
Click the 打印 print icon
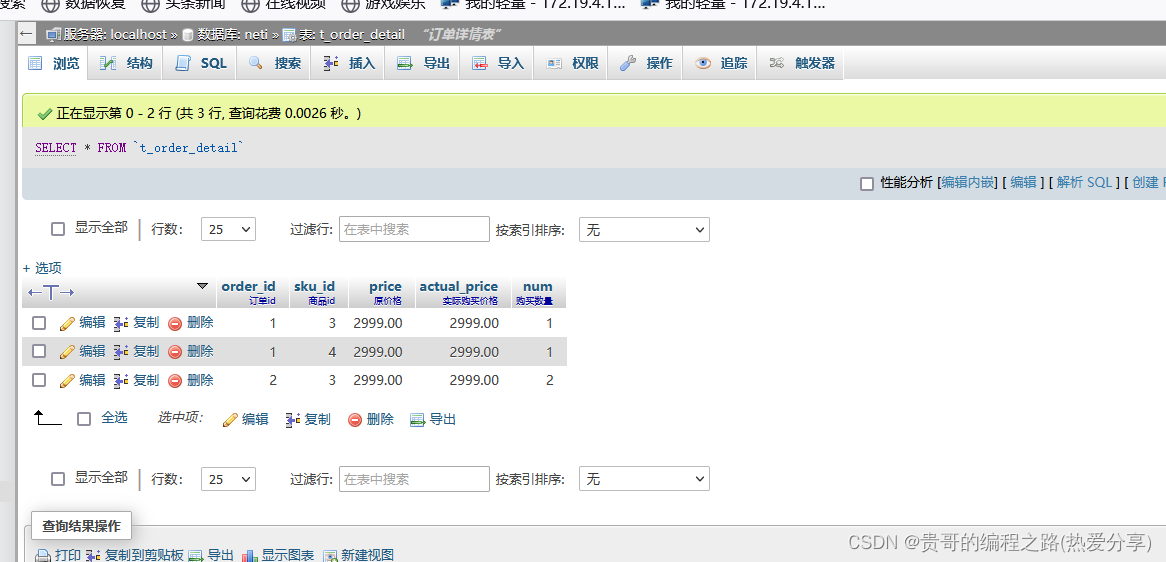pyautogui.click(x=44, y=555)
